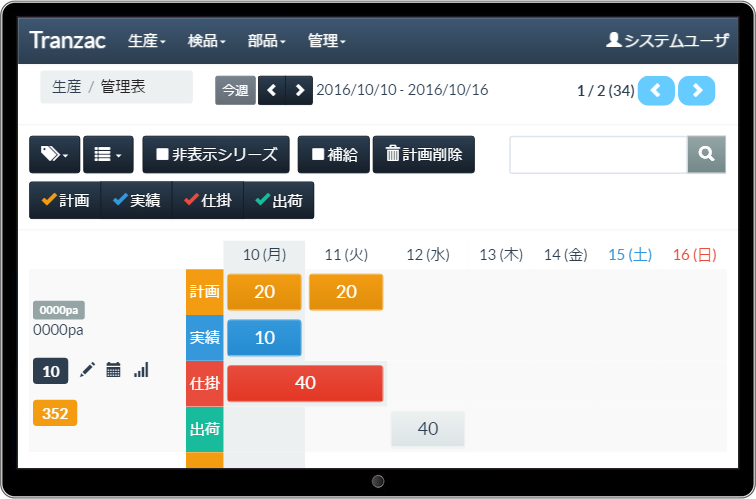
Task: Click the orange 計画 row label
Action: coord(205,292)
